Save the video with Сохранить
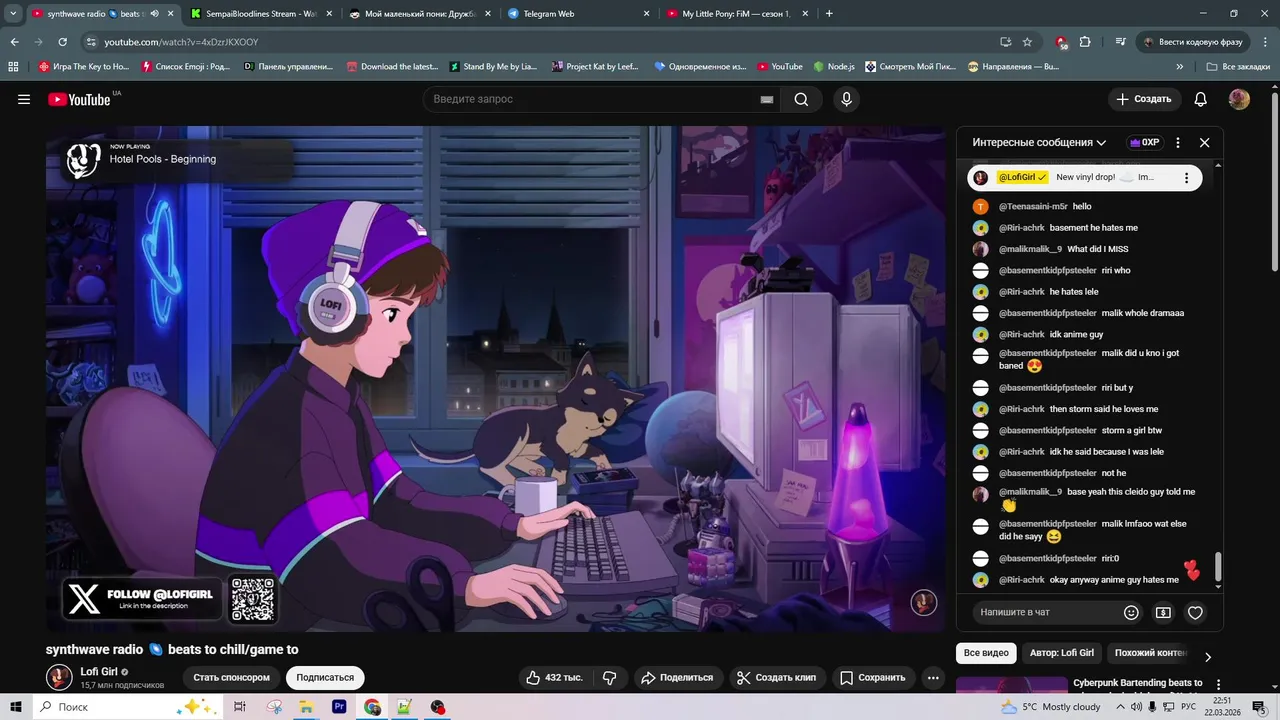Viewport: 1280px width, 720px height. pos(872,677)
